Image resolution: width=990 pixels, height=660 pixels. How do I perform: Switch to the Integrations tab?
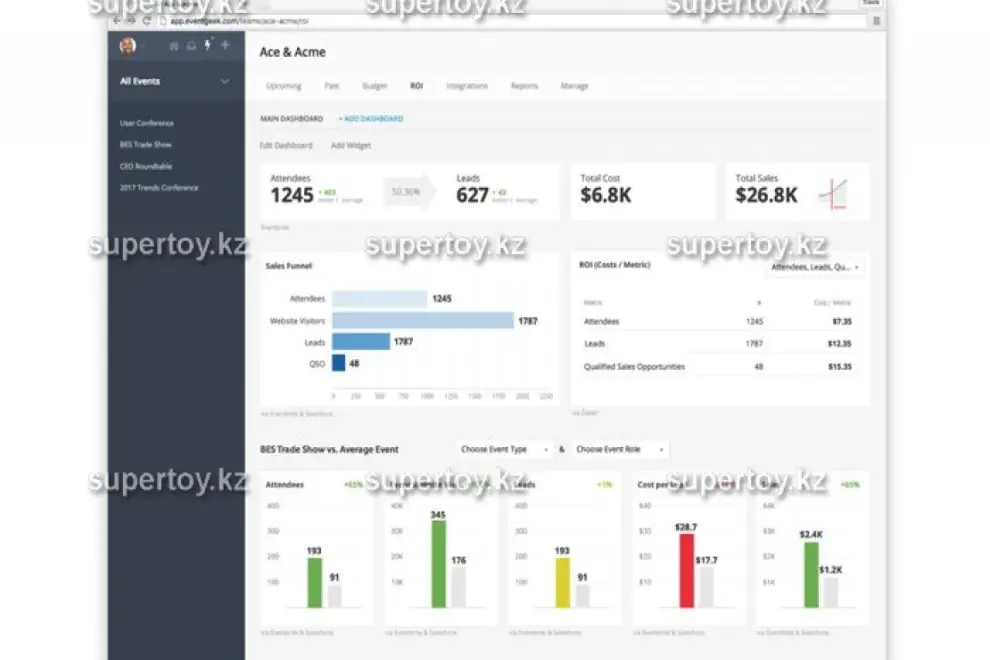pyautogui.click(x=467, y=86)
